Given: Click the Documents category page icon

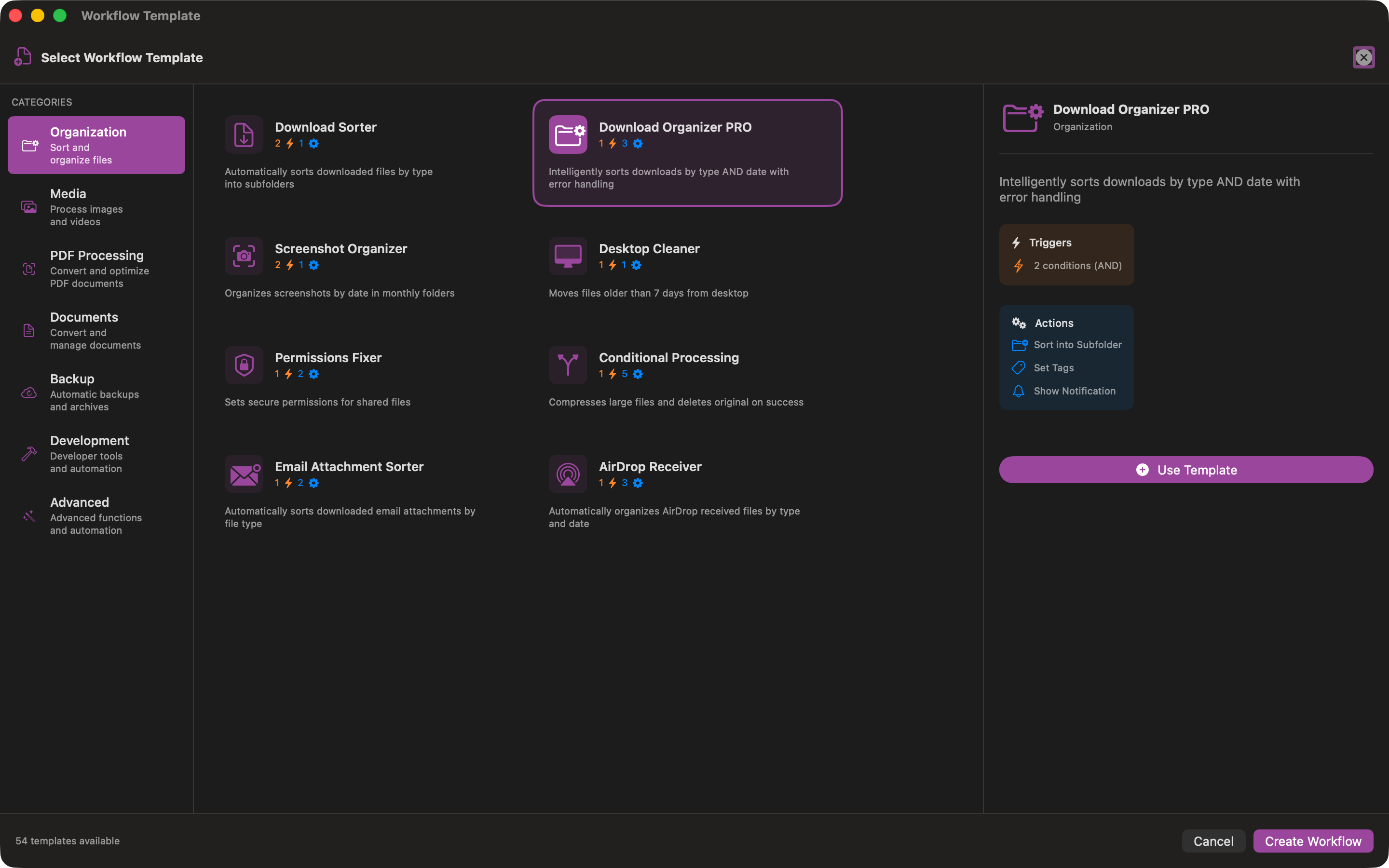Looking at the screenshot, I should click(29, 331).
